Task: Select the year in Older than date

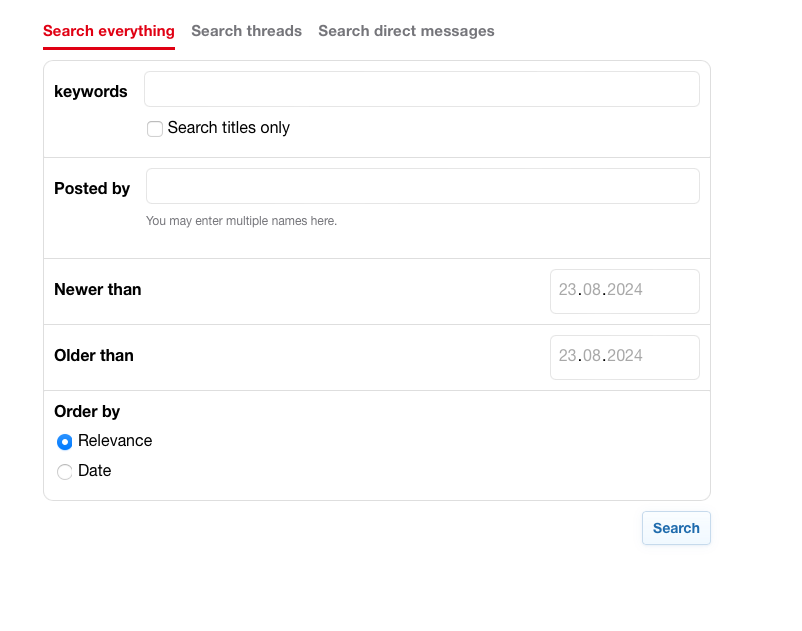Action: [x=625, y=356]
